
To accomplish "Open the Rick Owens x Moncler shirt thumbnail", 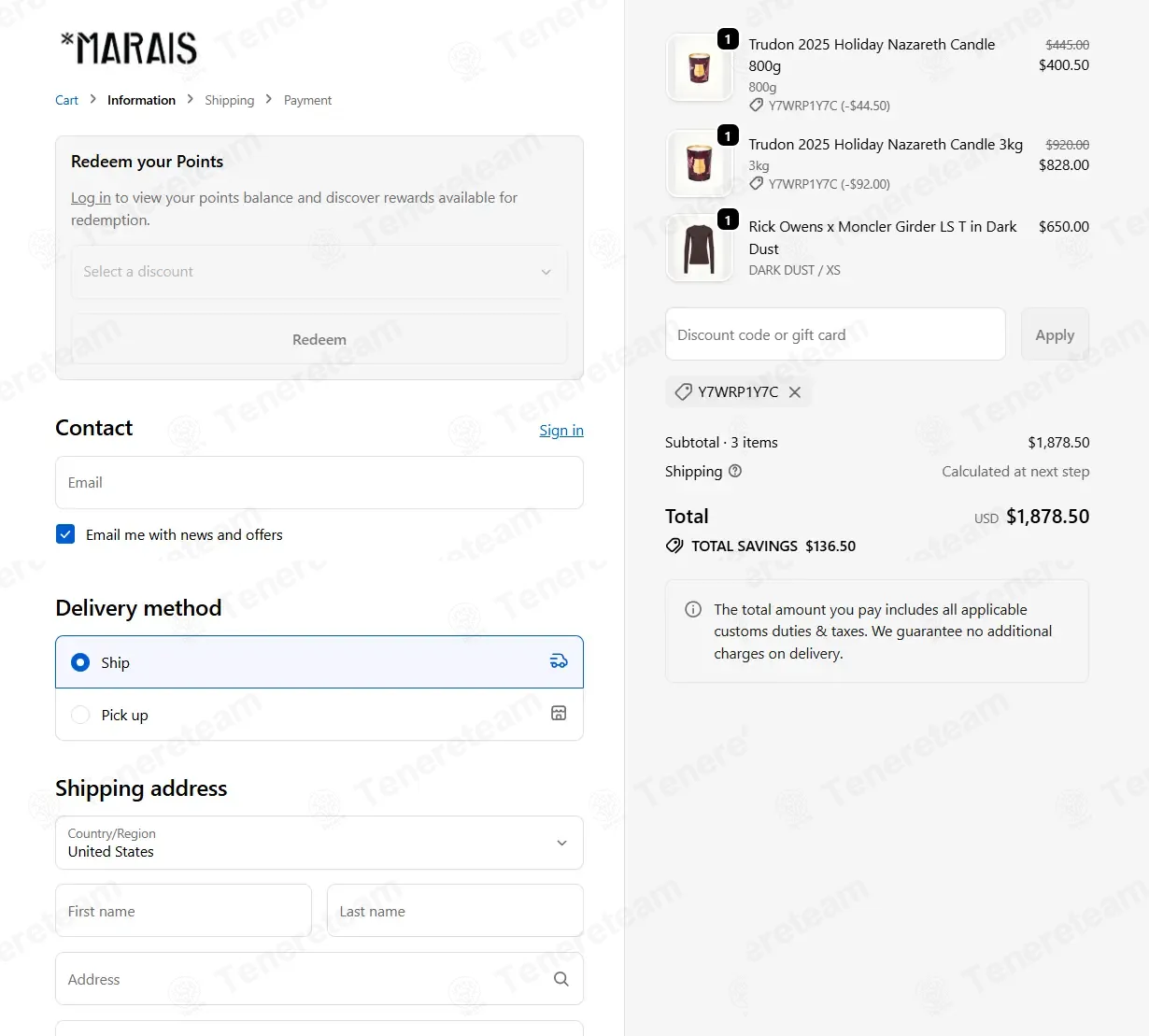I will [x=699, y=248].
